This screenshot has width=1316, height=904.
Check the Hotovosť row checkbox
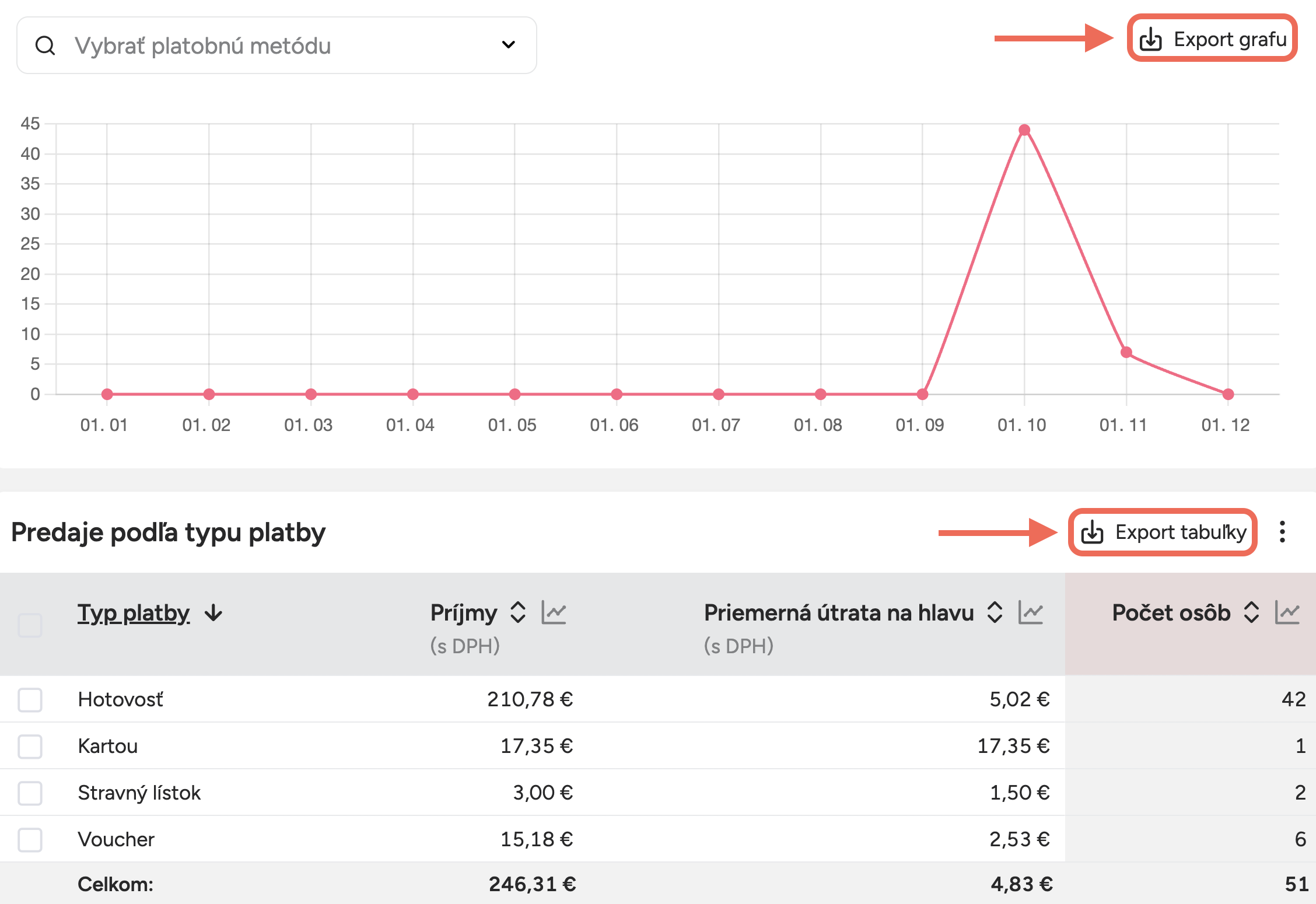coord(30,699)
